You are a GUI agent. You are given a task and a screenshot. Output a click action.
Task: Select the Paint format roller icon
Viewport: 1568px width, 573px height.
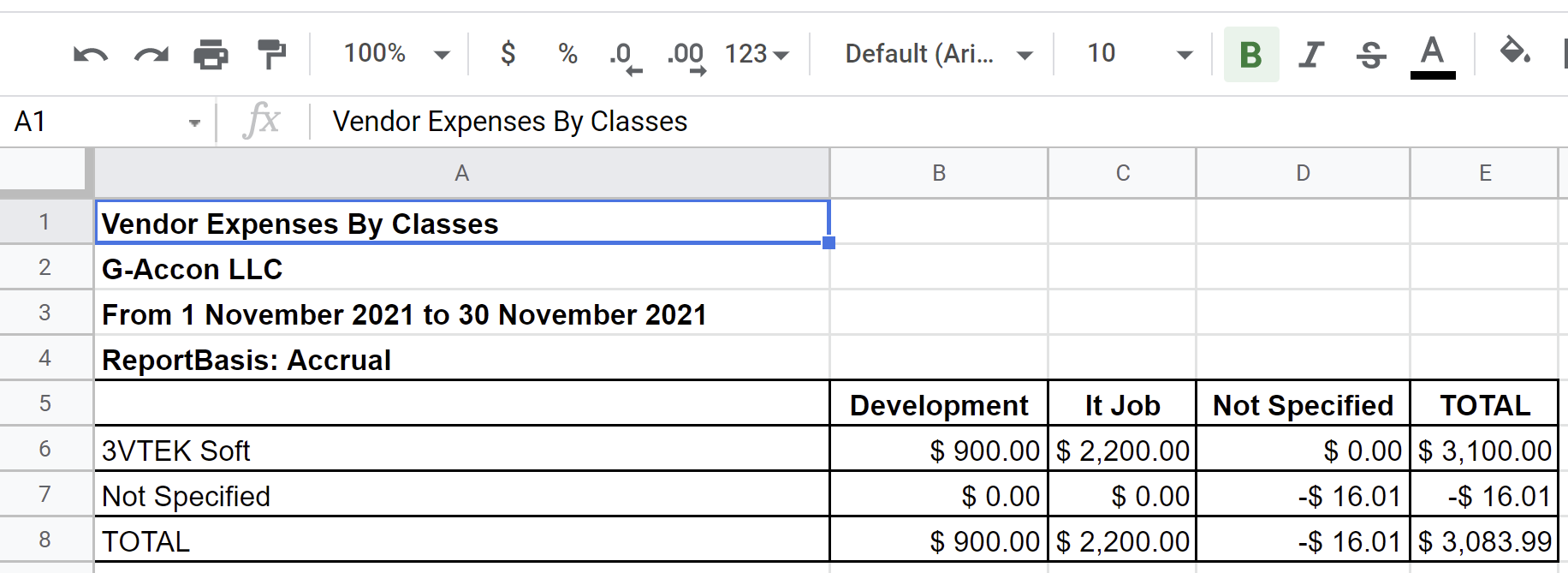tap(271, 55)
